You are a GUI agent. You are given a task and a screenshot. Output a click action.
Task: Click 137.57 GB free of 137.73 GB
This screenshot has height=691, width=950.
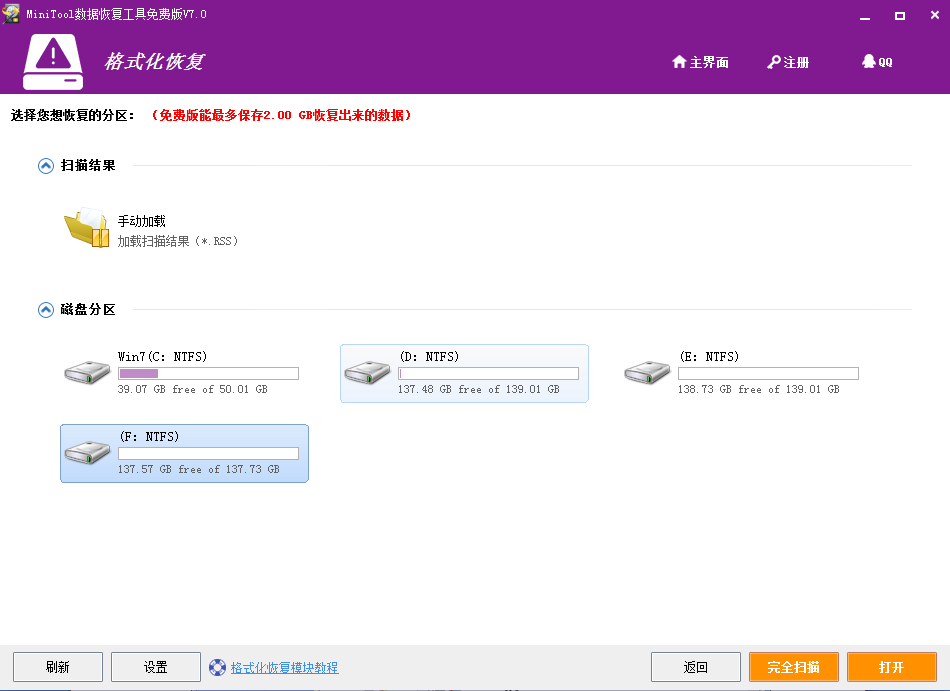pyautogui.click(x=199, y=469)
